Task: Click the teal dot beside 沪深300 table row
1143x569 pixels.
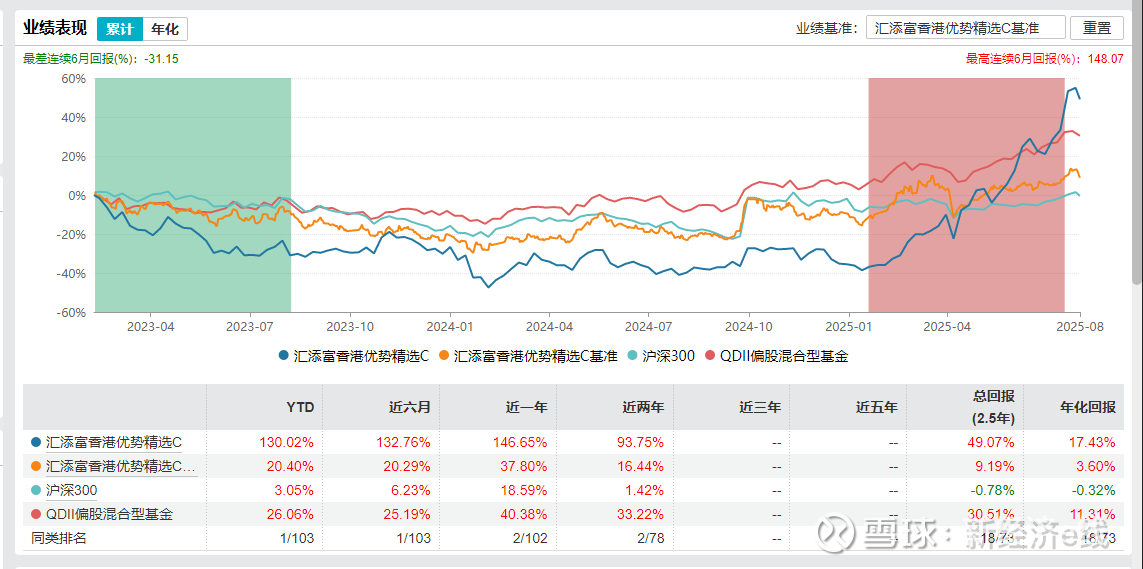Action: click(x=37, y=490)
